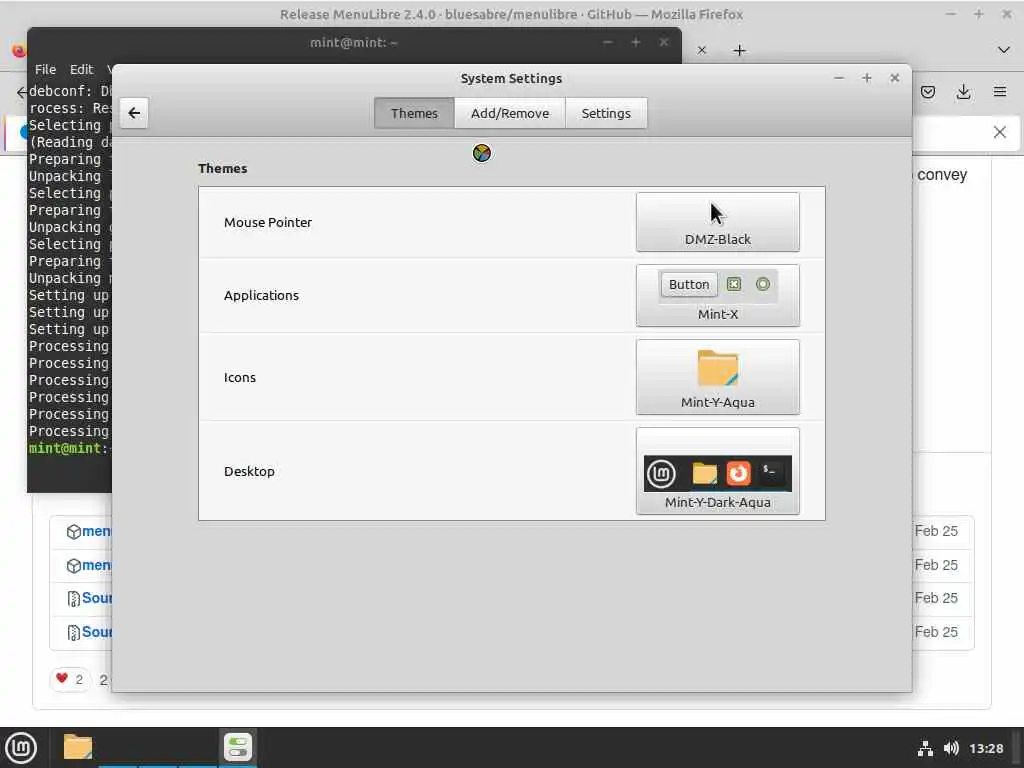Open Firefox hamburger menu
Image resolution: width=1024 pixels, height=768 pixels.
[x=1000, y=92]
